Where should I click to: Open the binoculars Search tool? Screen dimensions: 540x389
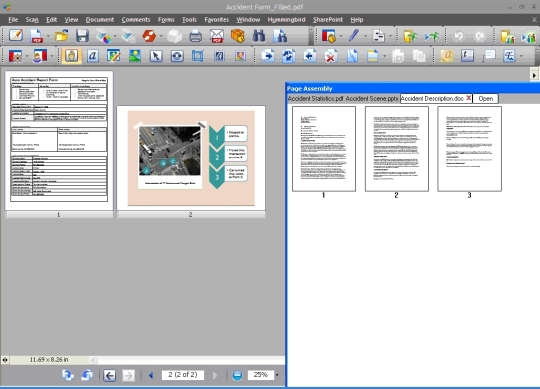coord(259,36)
